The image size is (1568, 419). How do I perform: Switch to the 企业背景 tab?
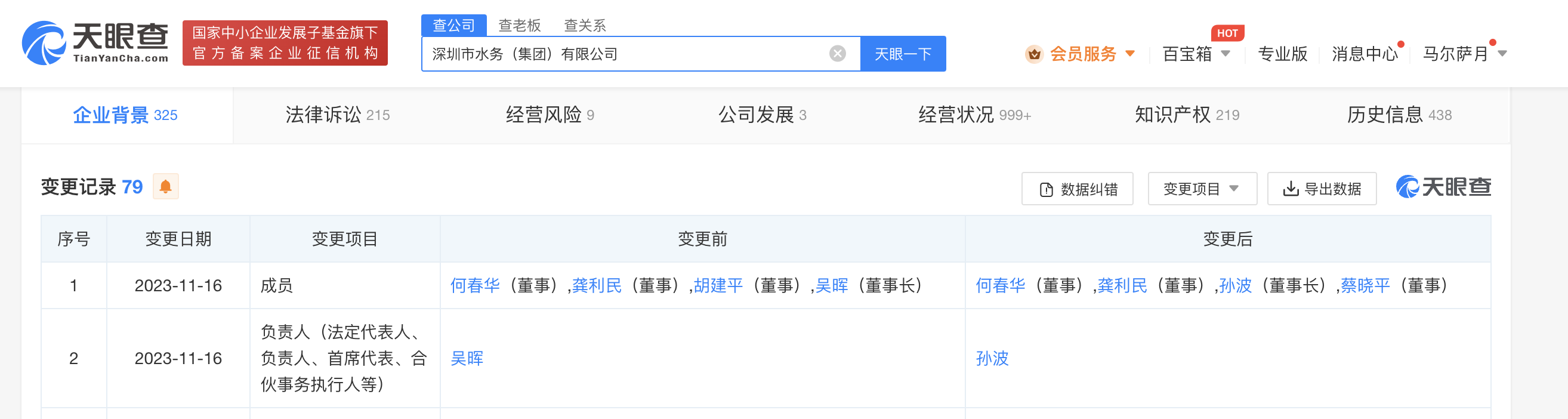(x=125, y=115)
